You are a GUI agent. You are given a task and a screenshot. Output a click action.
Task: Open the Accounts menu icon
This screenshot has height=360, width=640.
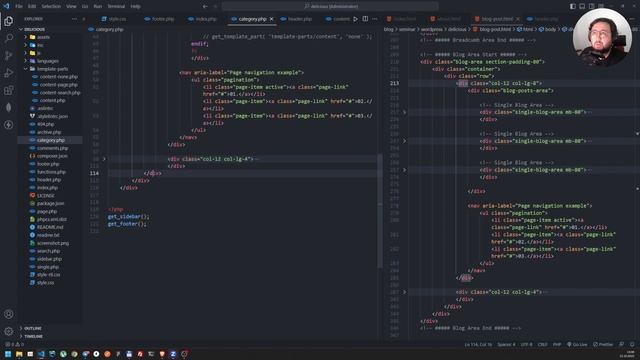click(8, 314)
